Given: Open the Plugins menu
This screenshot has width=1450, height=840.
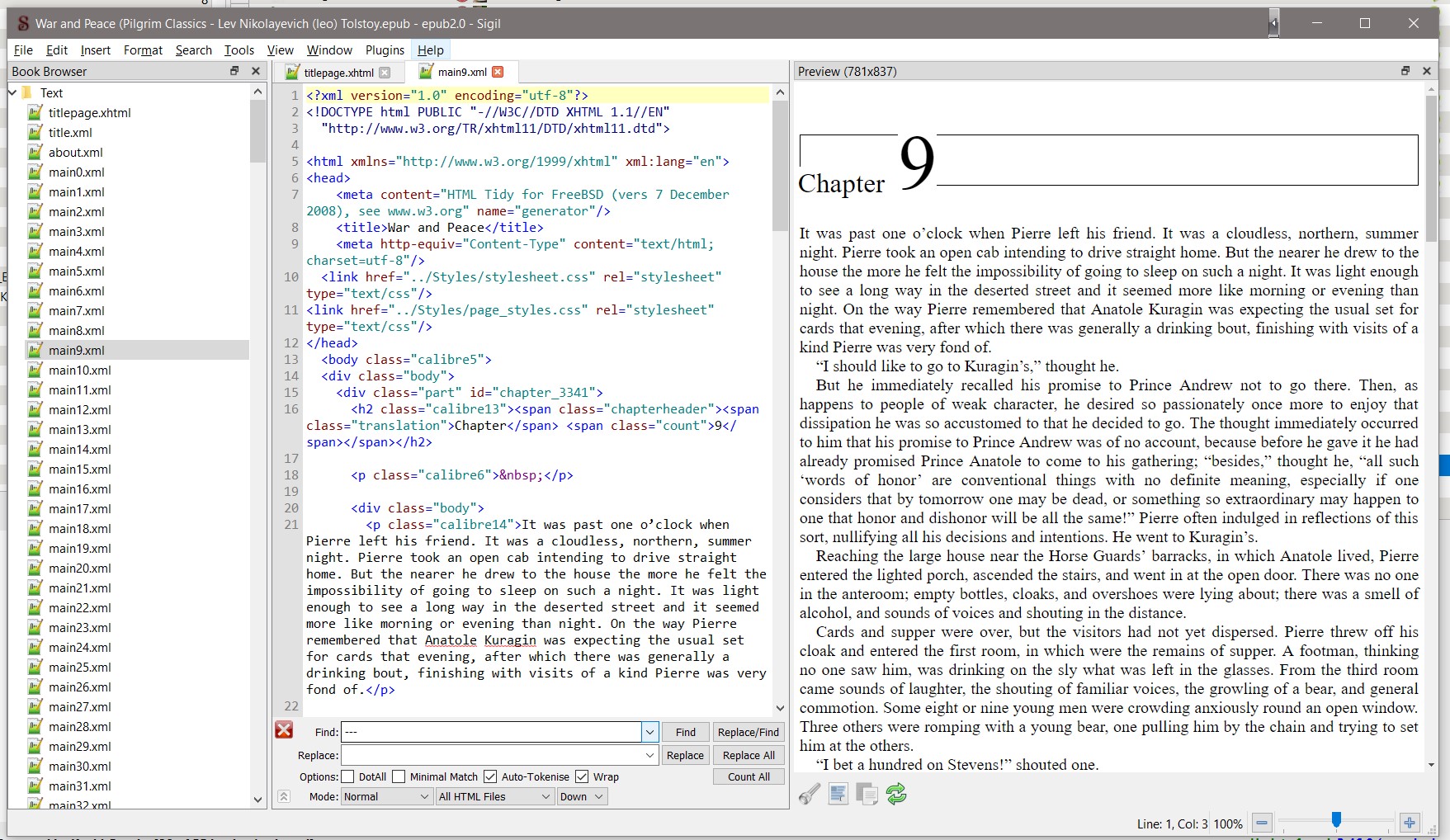Looking at the screenshot, I should pos(385,50).
